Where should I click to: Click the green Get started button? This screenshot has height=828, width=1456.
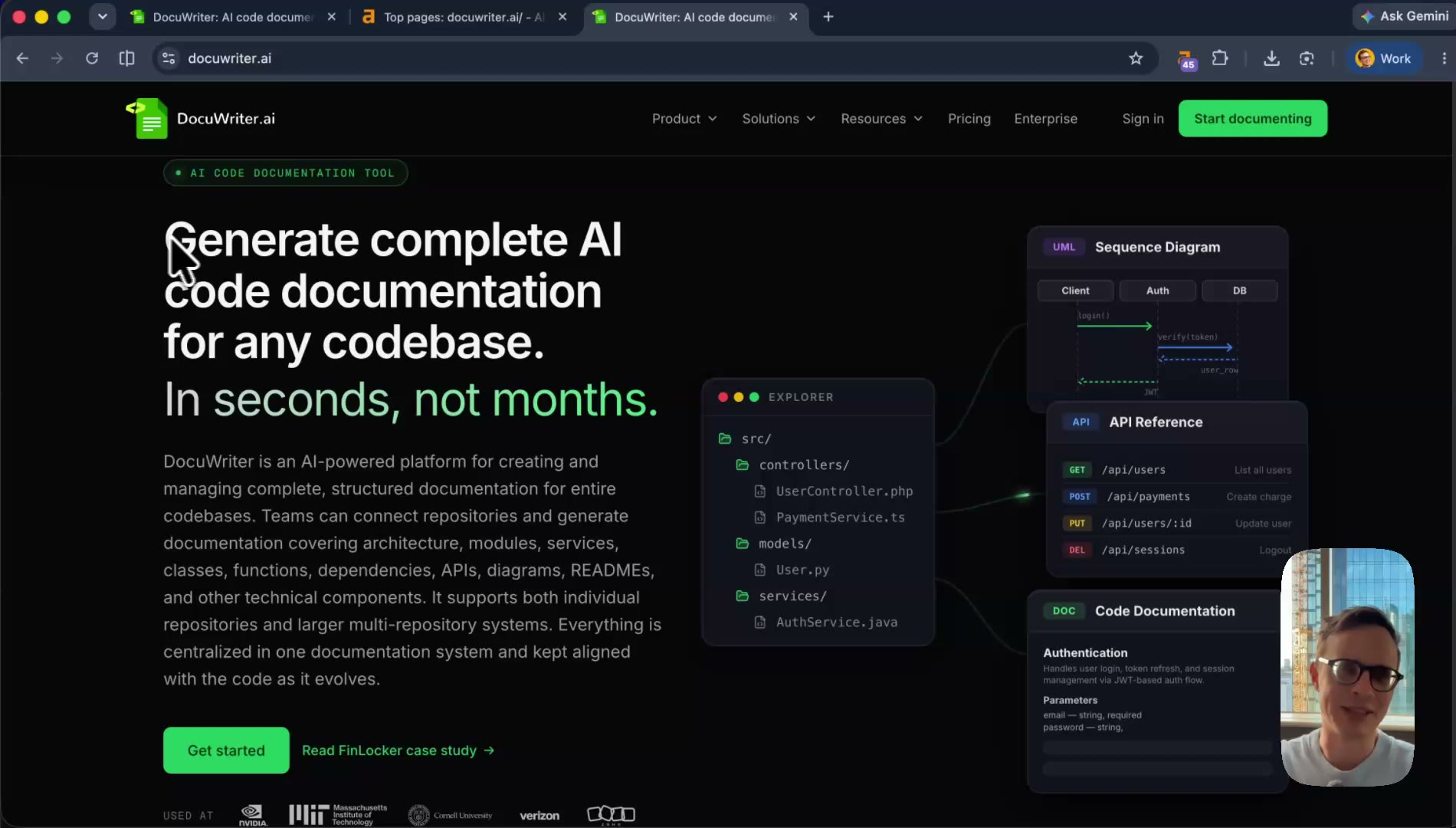[226, 751]
